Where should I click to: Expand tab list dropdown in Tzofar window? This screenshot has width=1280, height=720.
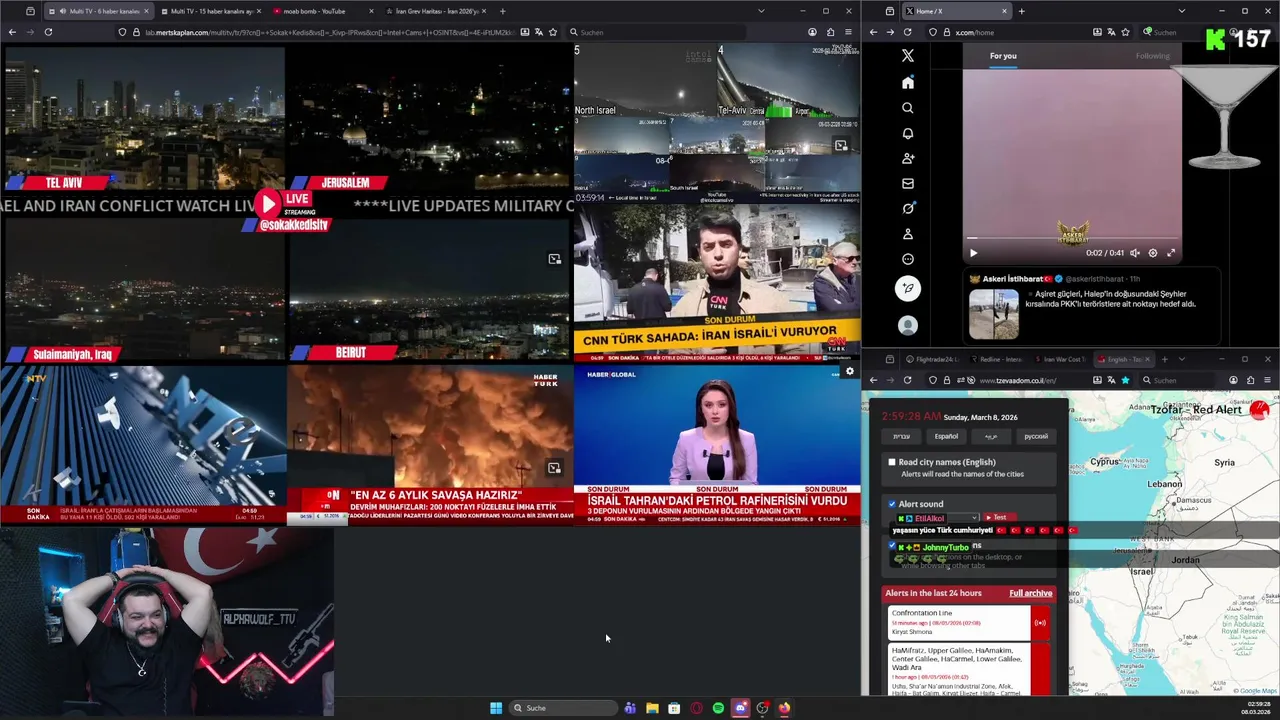(1181, 359)
